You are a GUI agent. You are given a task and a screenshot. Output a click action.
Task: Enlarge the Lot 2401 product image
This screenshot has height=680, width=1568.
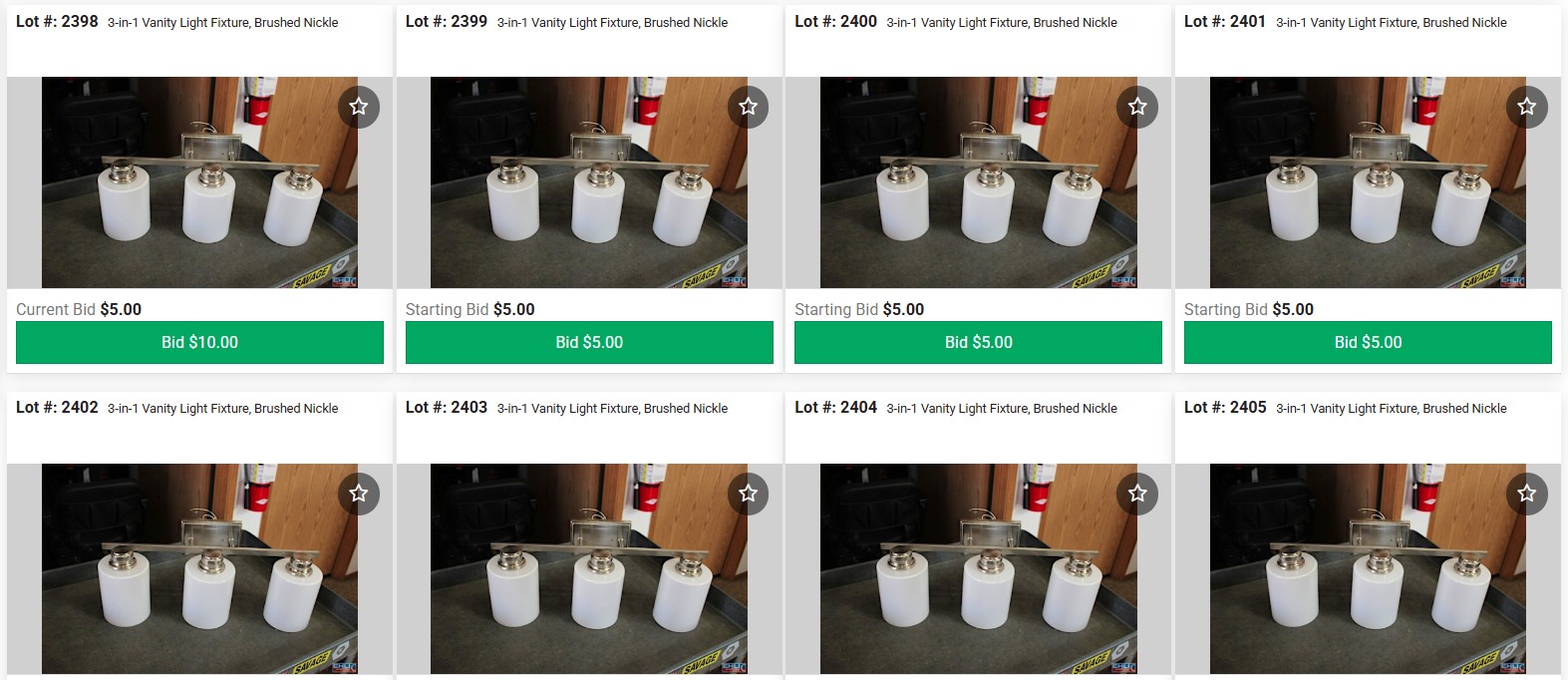pos(1368,182)
